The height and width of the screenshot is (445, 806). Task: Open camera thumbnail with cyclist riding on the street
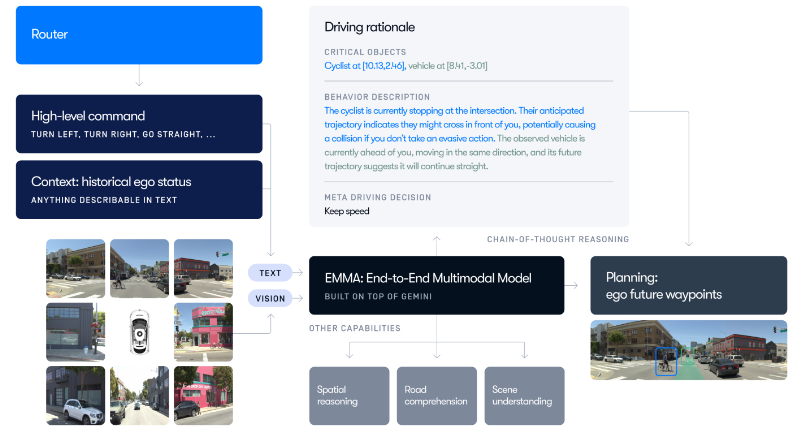point(139,267)
